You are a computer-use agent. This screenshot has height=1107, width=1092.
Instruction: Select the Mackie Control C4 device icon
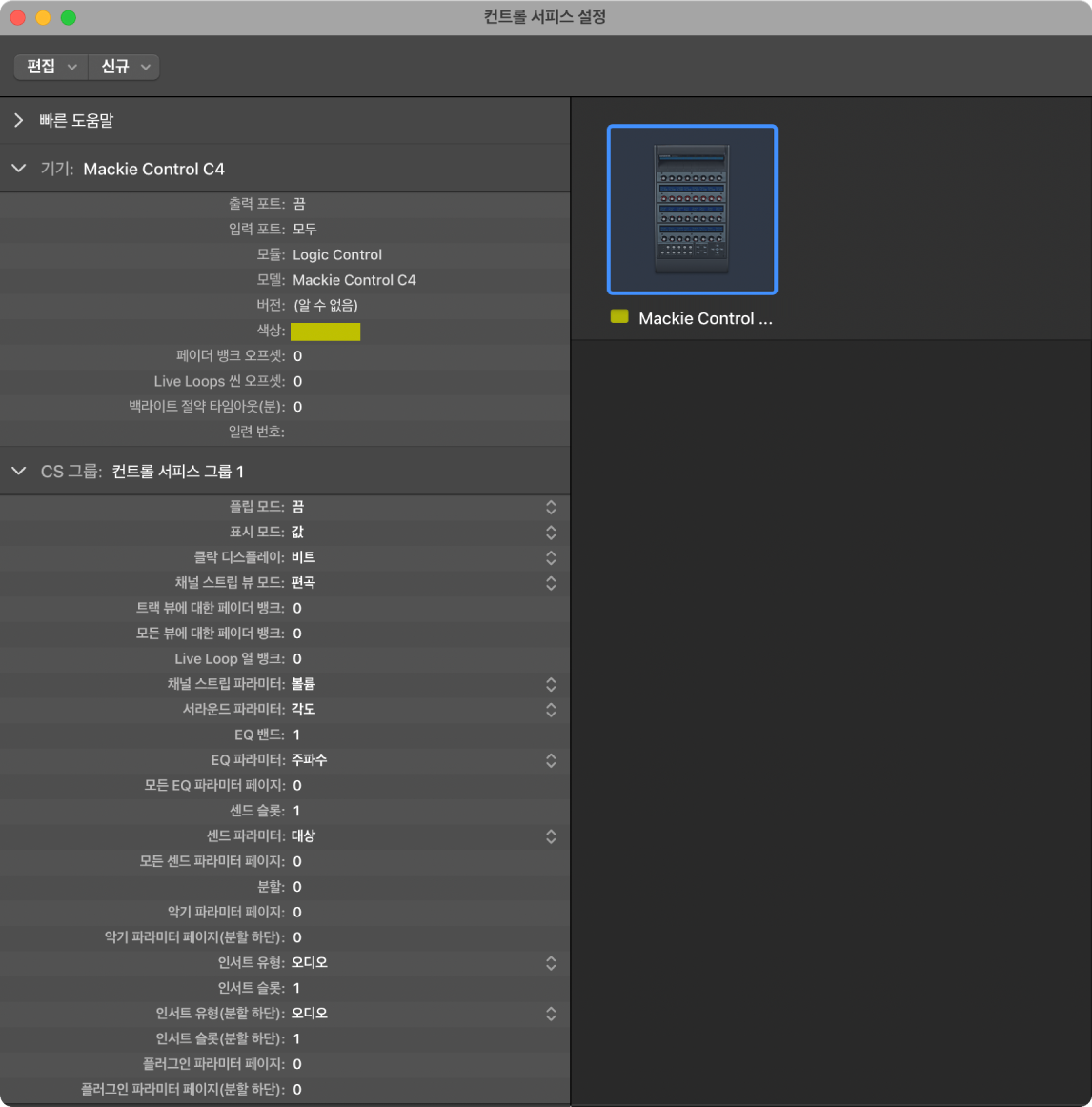click(692, 209)
